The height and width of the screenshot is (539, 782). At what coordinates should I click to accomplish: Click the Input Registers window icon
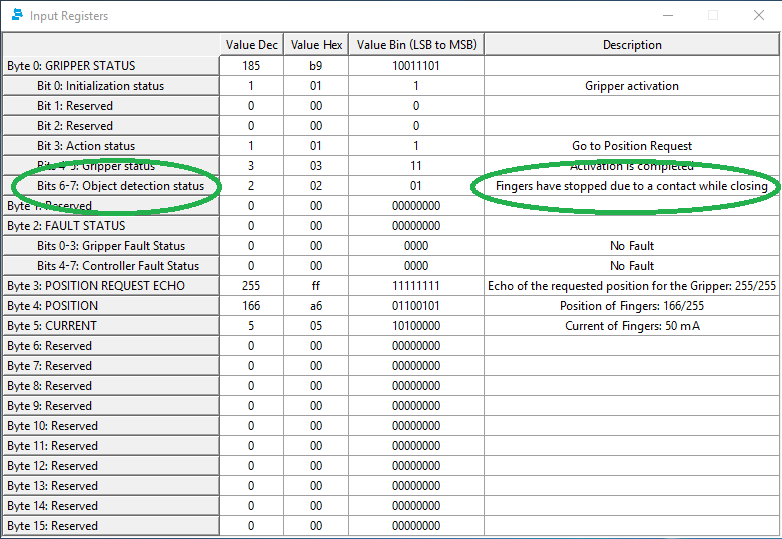coord(15,16)
